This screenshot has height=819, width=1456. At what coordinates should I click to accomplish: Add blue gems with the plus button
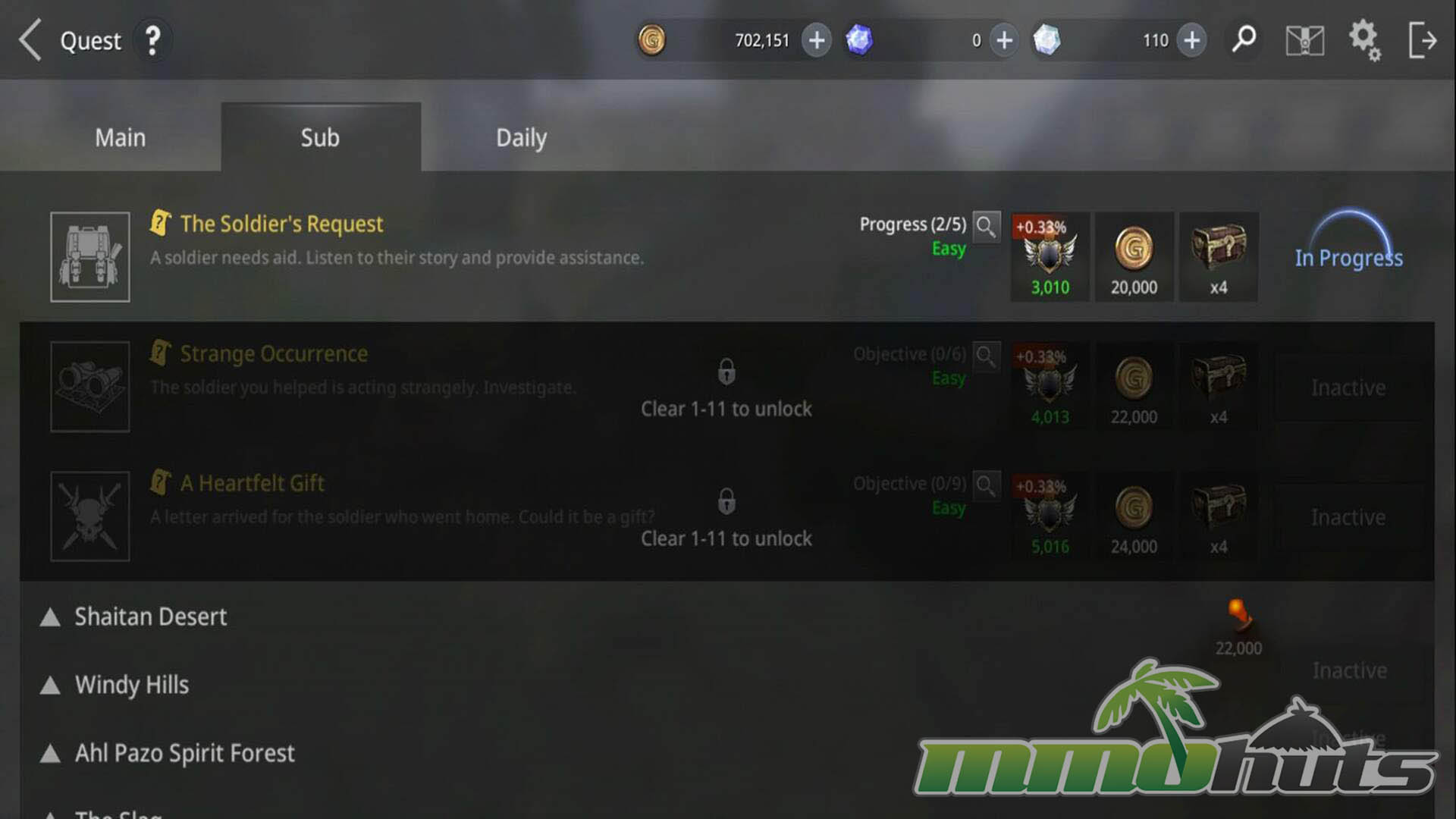pos(1004,40)
